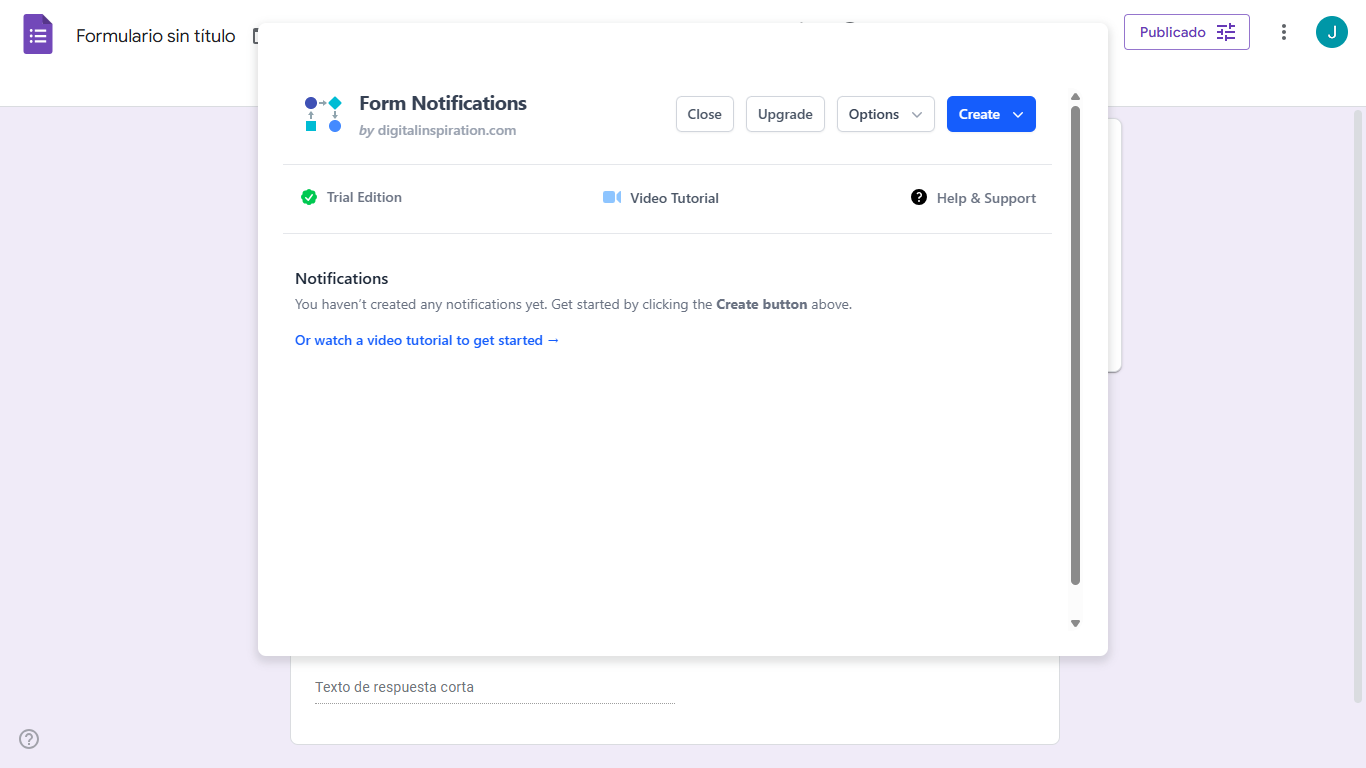Click the page's right-edge scrollbar
The height and width of the screenshot is (768, 1366).
(x=1358, y=405)
